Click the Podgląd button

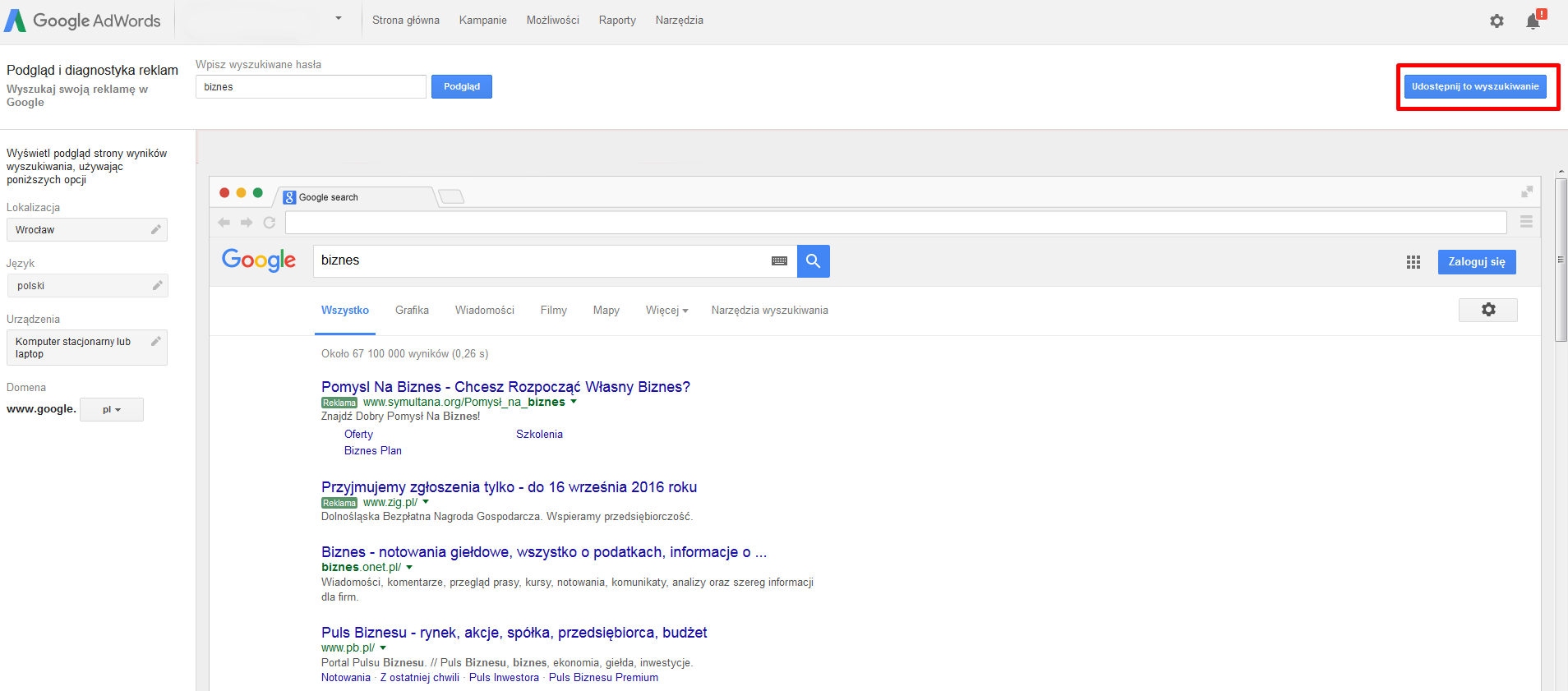462,87
